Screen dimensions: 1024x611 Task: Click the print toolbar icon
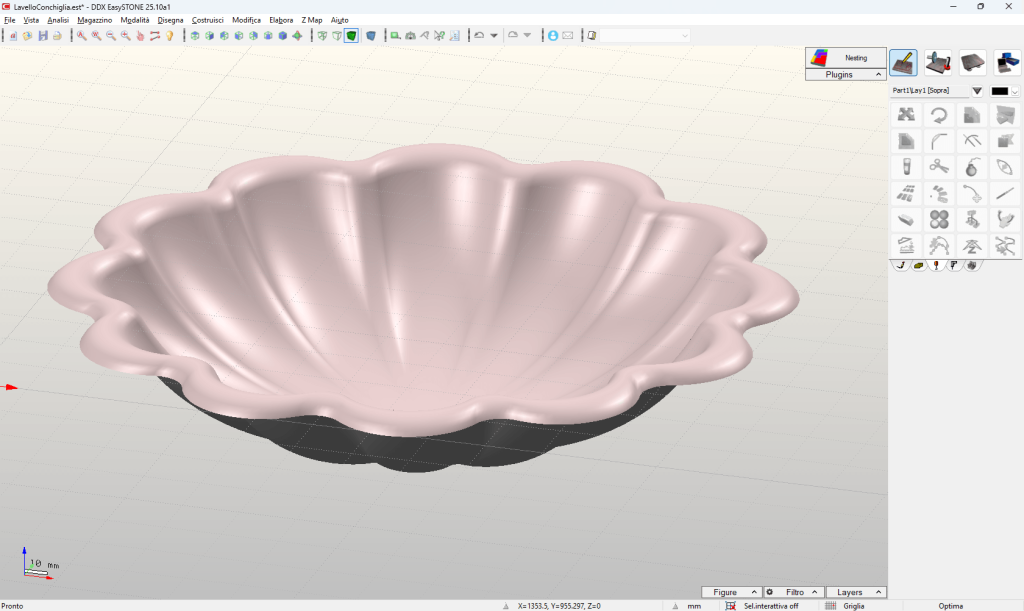(x=57, y=36)
